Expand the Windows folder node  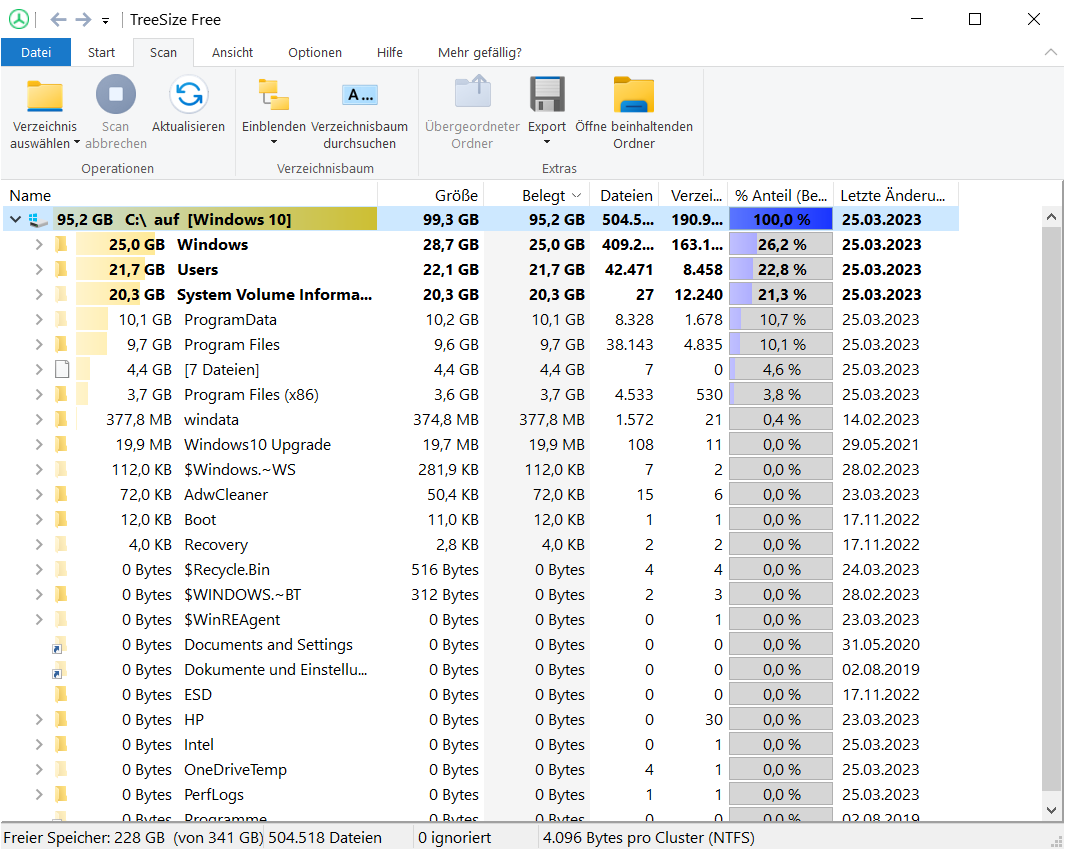(x=39, y=245)
